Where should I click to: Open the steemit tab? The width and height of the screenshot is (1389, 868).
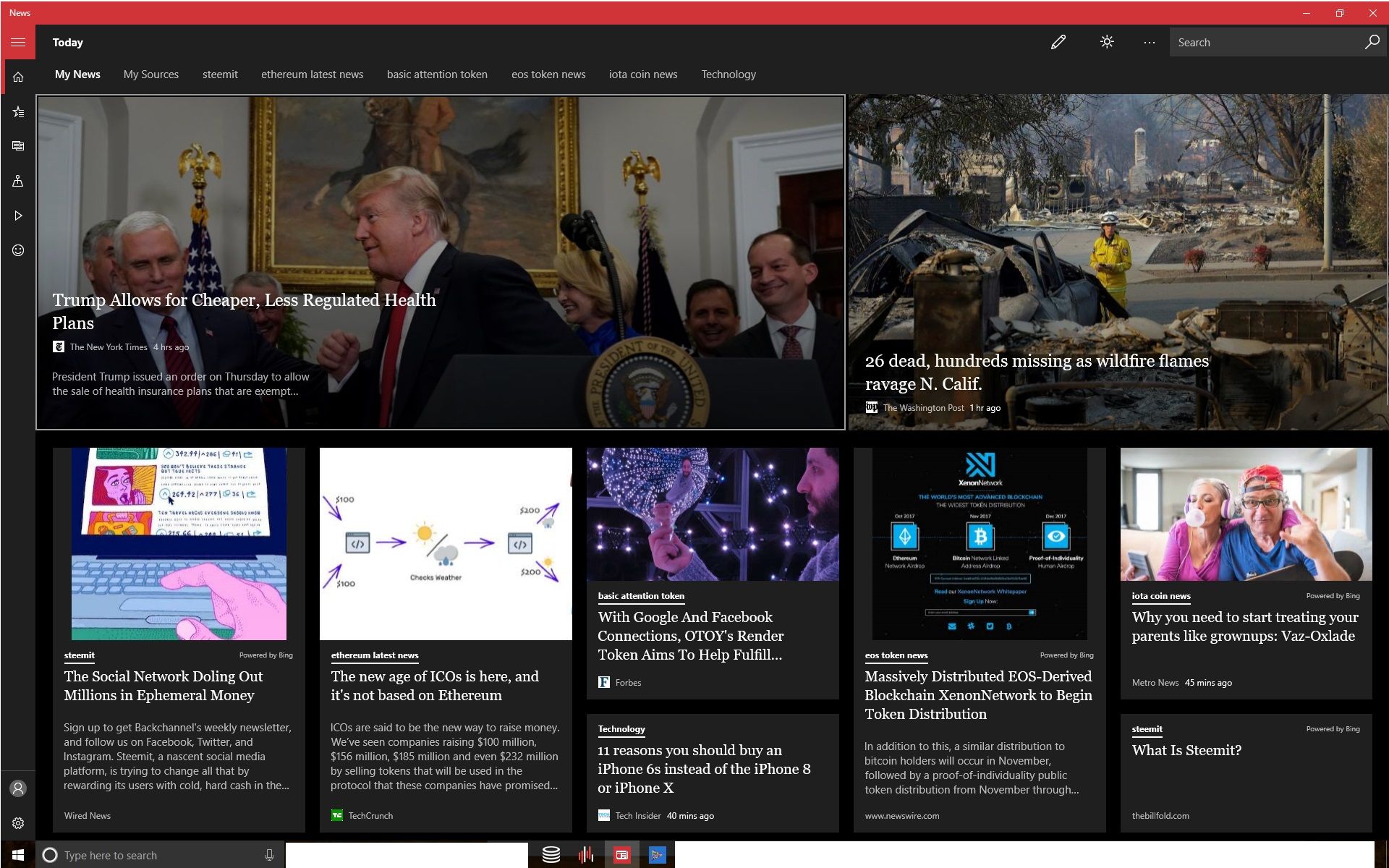220,75
